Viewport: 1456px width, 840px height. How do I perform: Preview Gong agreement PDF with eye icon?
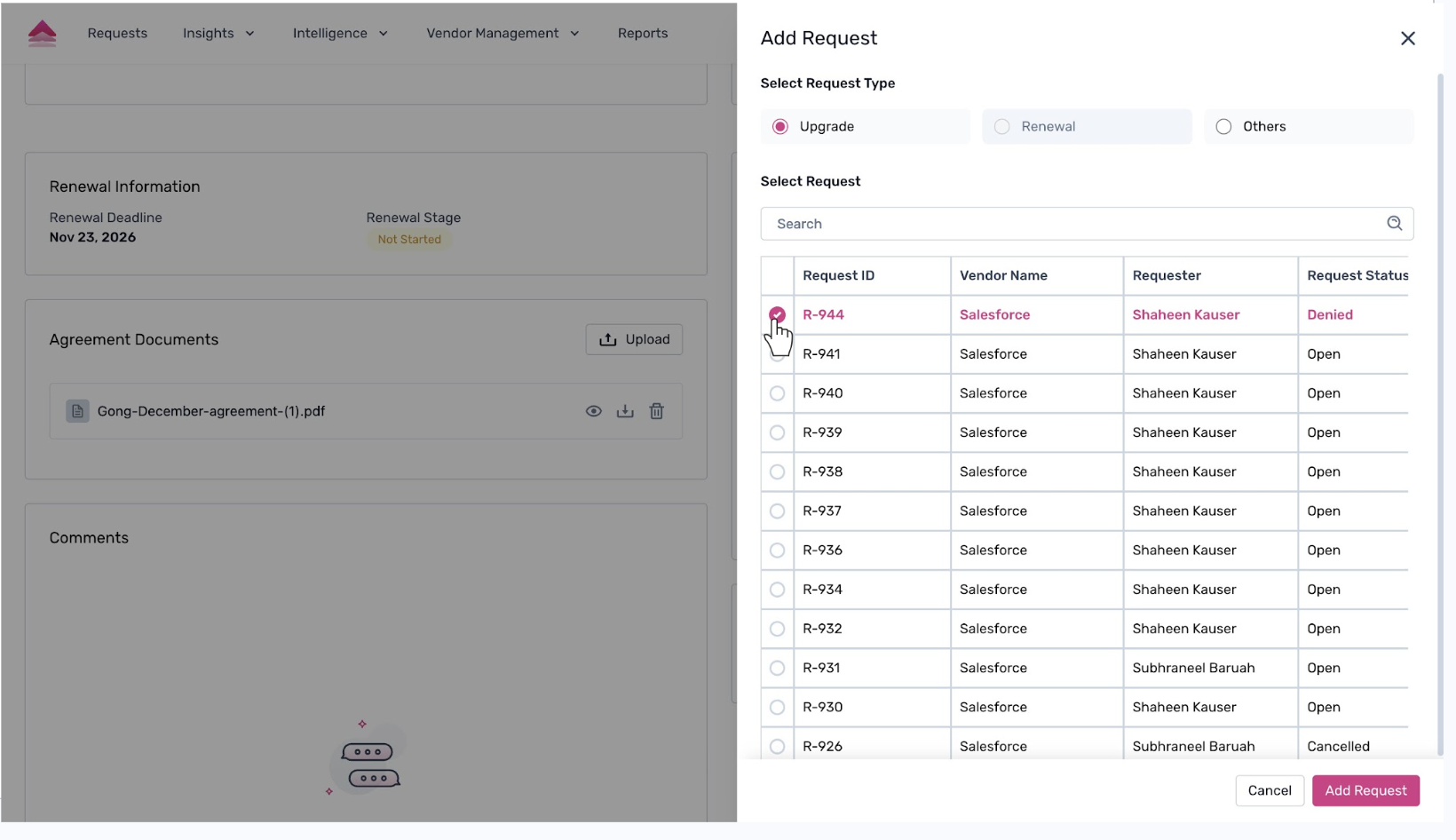click(594, 411)
